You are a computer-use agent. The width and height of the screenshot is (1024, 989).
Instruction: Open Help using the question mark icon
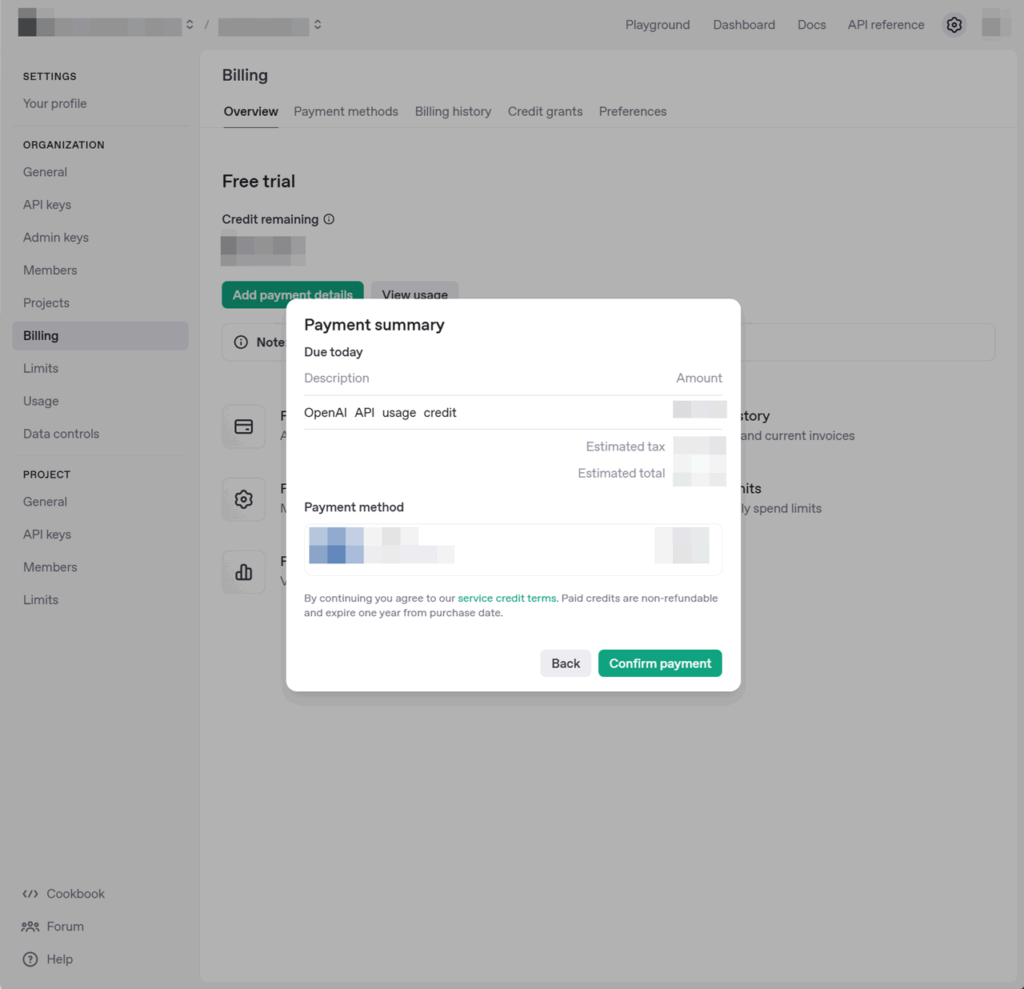click(31, 959)
